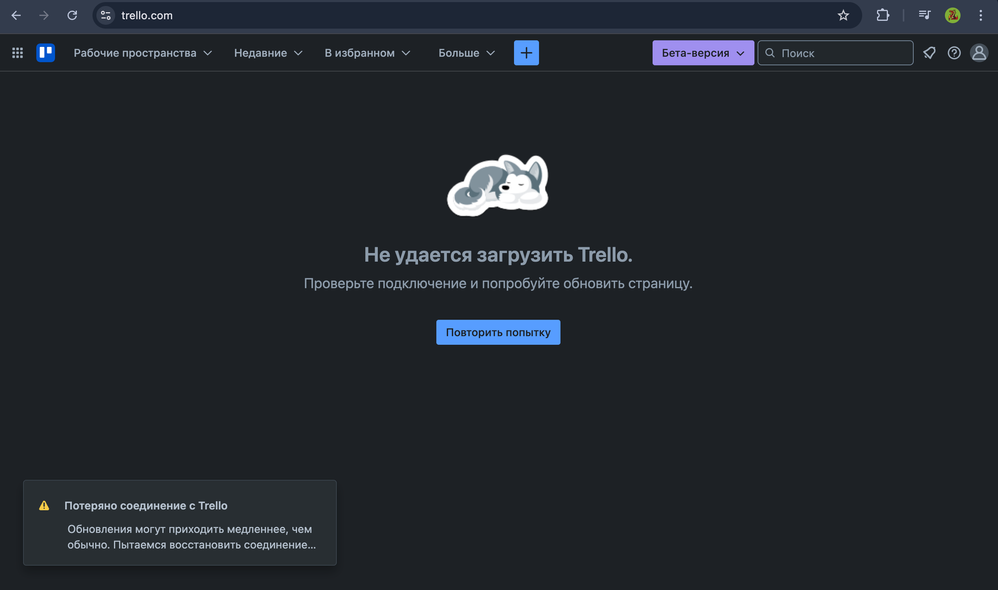Viewport: 998px width, 590px height.
Task: Open the Trello account avatar menu
Action: [x=979, y=53]
